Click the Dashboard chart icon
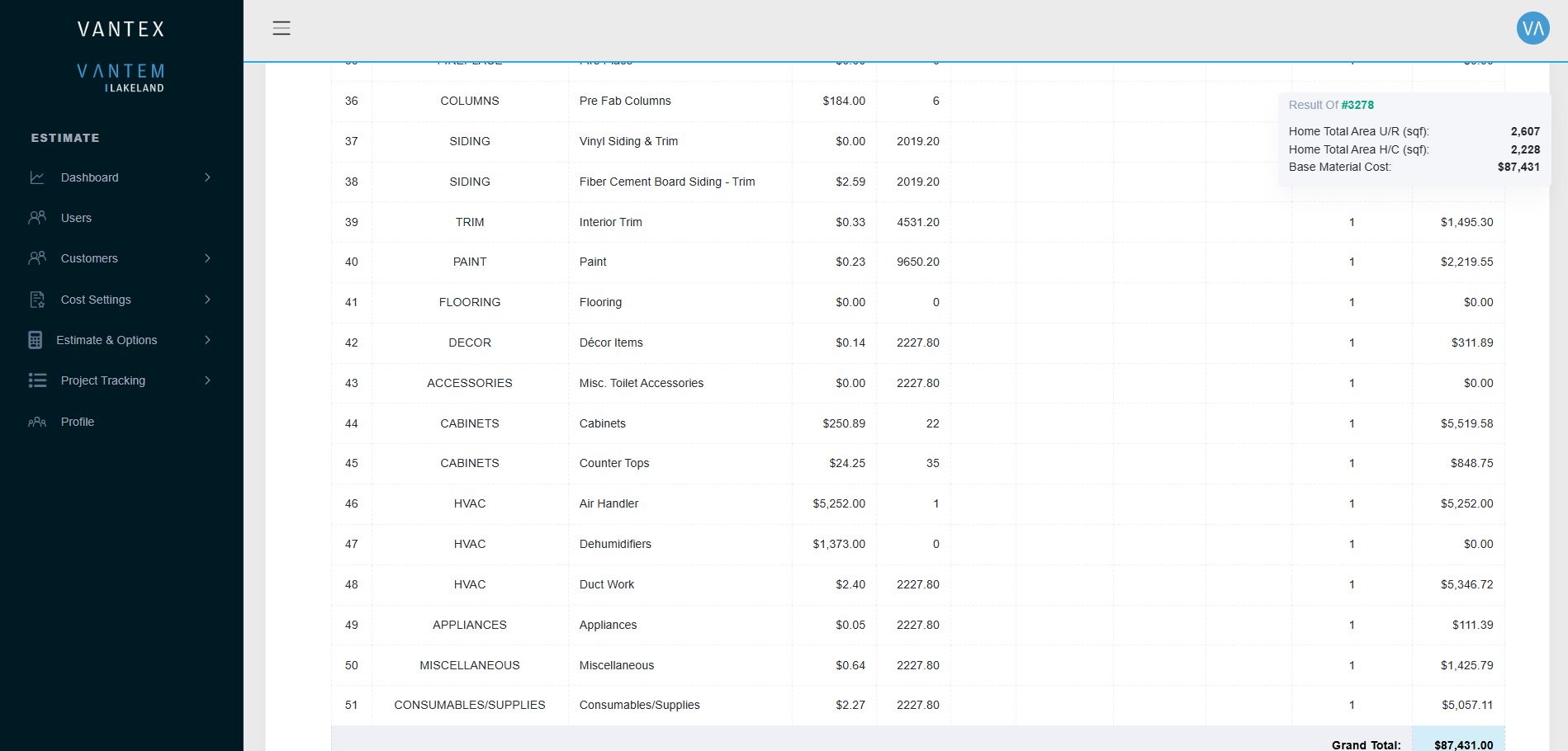1568x751 pixels. [x=37, y=177]
